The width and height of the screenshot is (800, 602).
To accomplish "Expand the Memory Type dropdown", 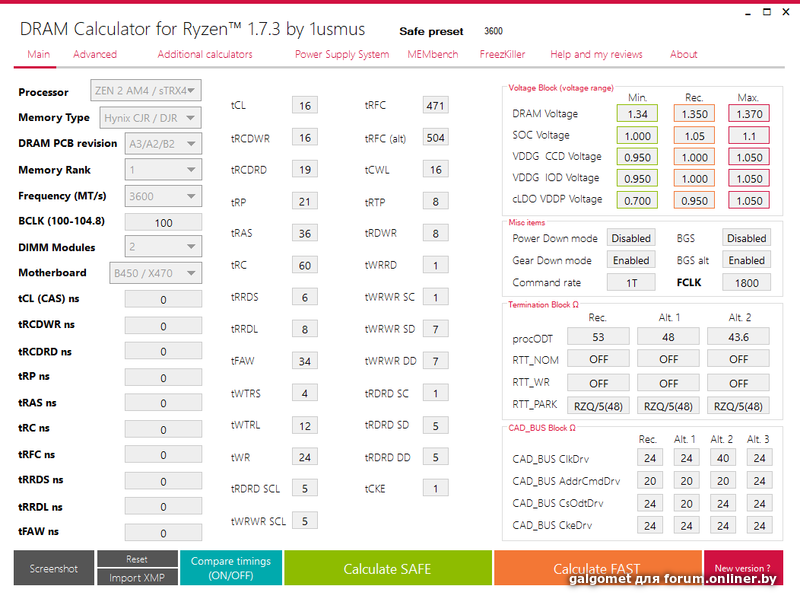I will [151, 118].
